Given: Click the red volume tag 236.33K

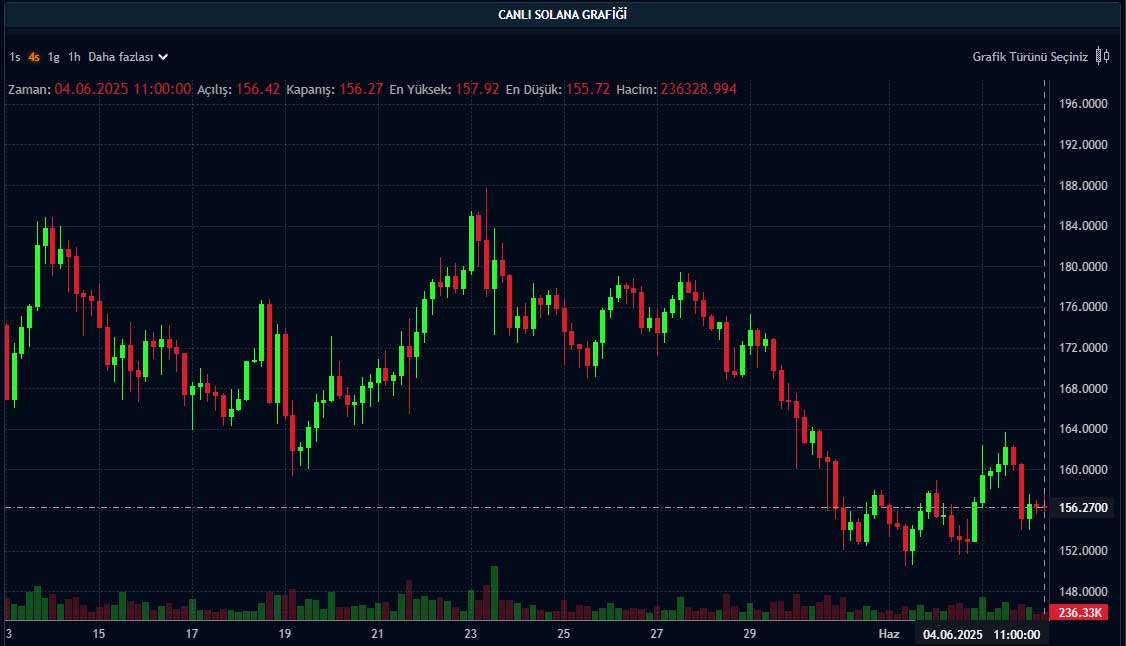Looking at the screenshot, I should click(x=1079, y=612).
